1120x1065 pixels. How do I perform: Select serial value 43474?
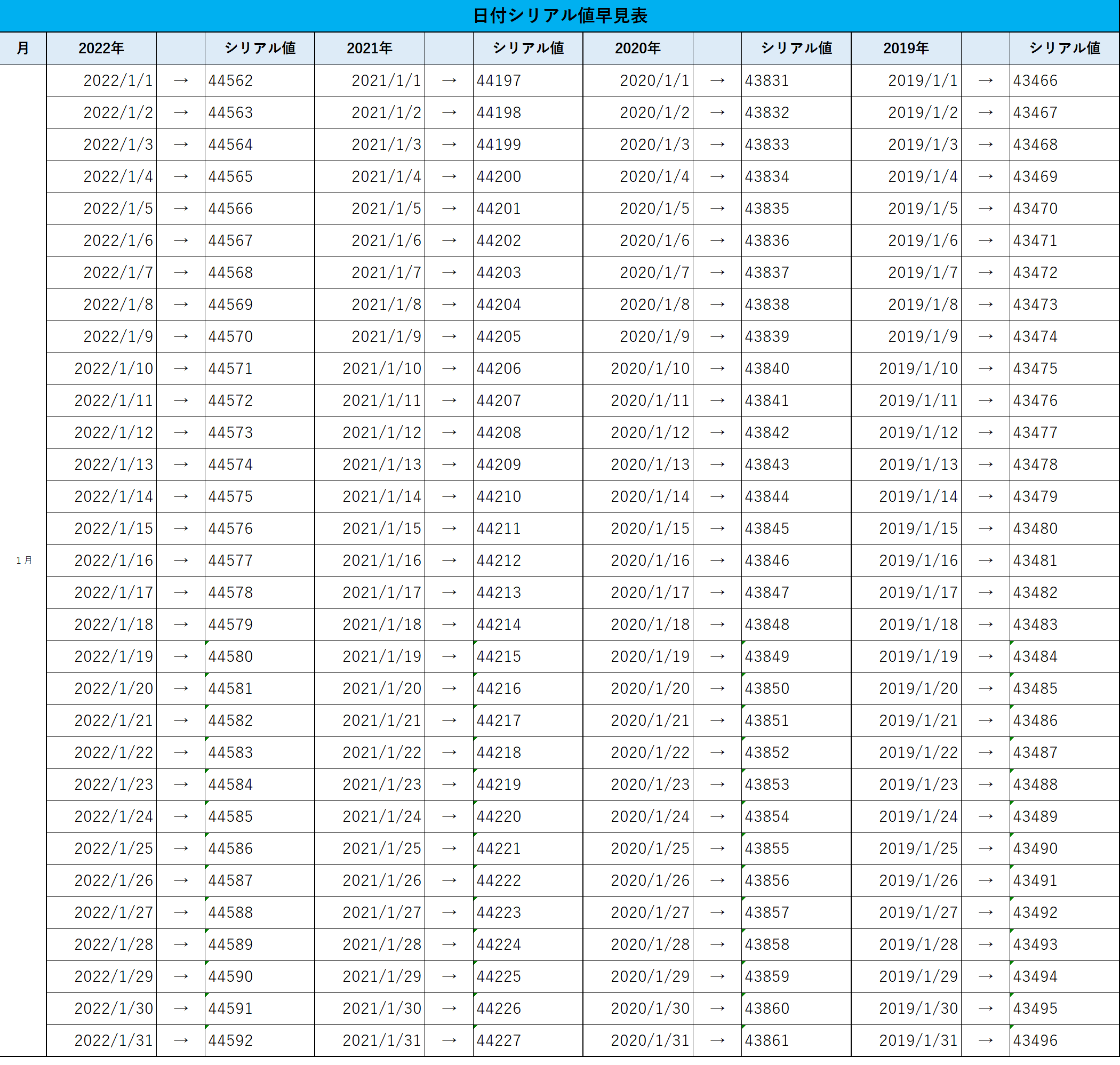(1065, 337)
